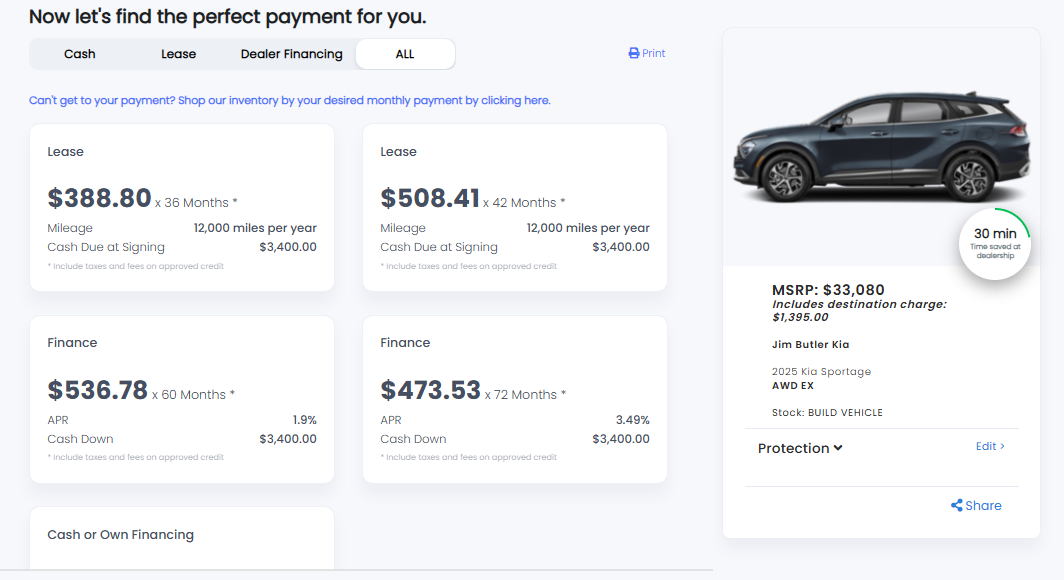The height and width of the screenshot is (580, 1064).
Task: Click the printer icon next to Print
Action: coord(633,54)
